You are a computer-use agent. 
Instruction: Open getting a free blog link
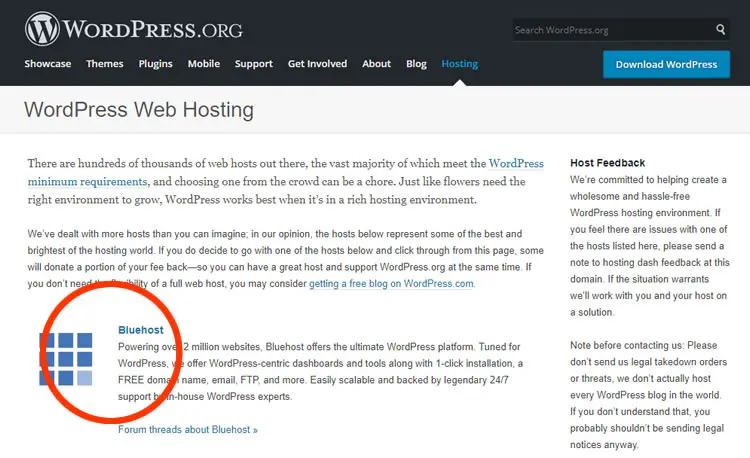click(391, 284)
